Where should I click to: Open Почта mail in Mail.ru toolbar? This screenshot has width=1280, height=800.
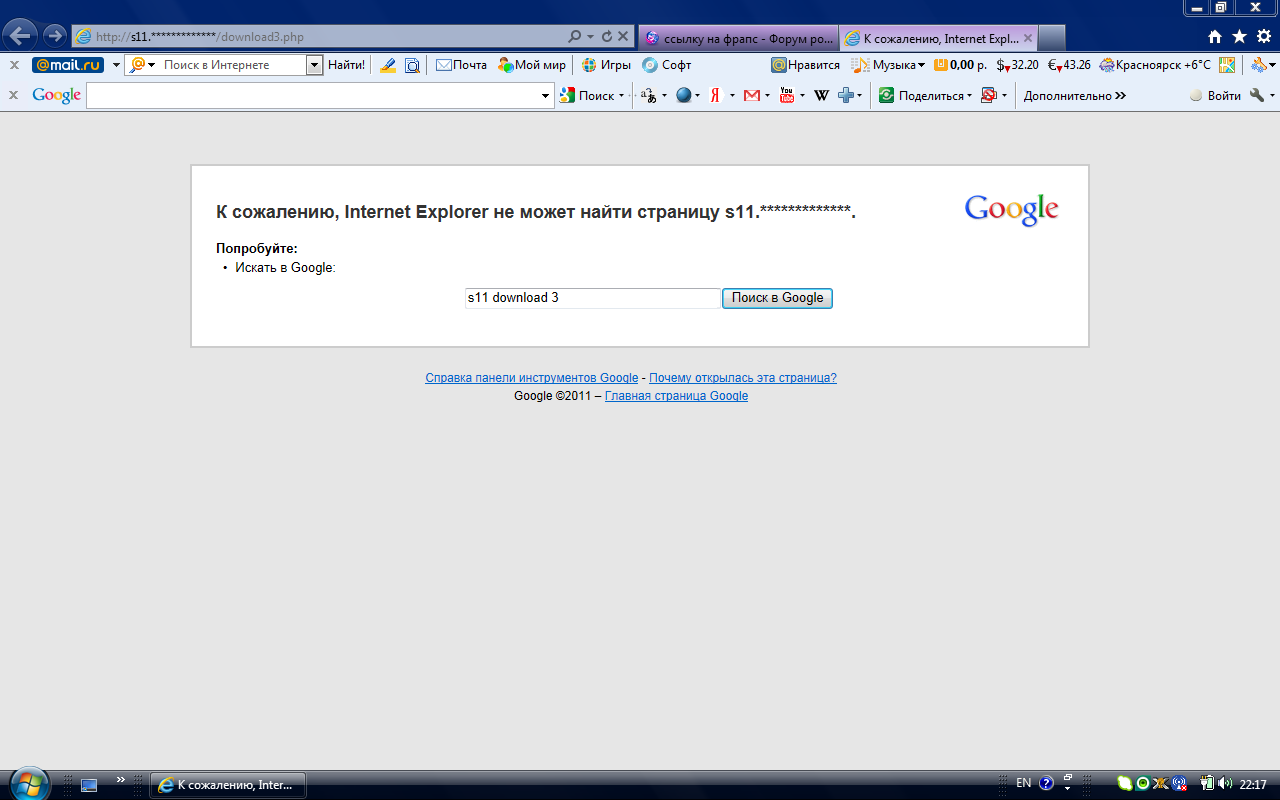461,65
